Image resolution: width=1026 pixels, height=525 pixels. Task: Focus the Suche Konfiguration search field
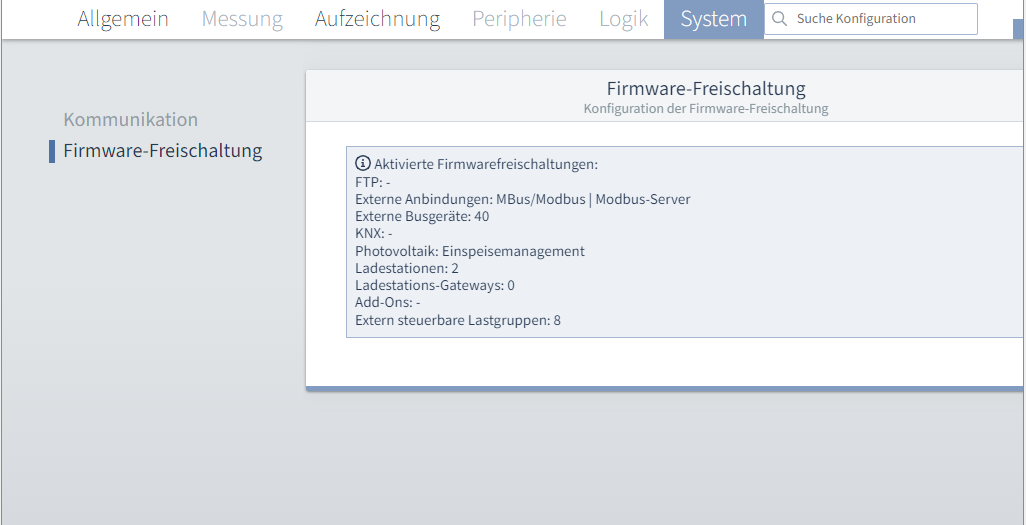click(x=871, y=19)
